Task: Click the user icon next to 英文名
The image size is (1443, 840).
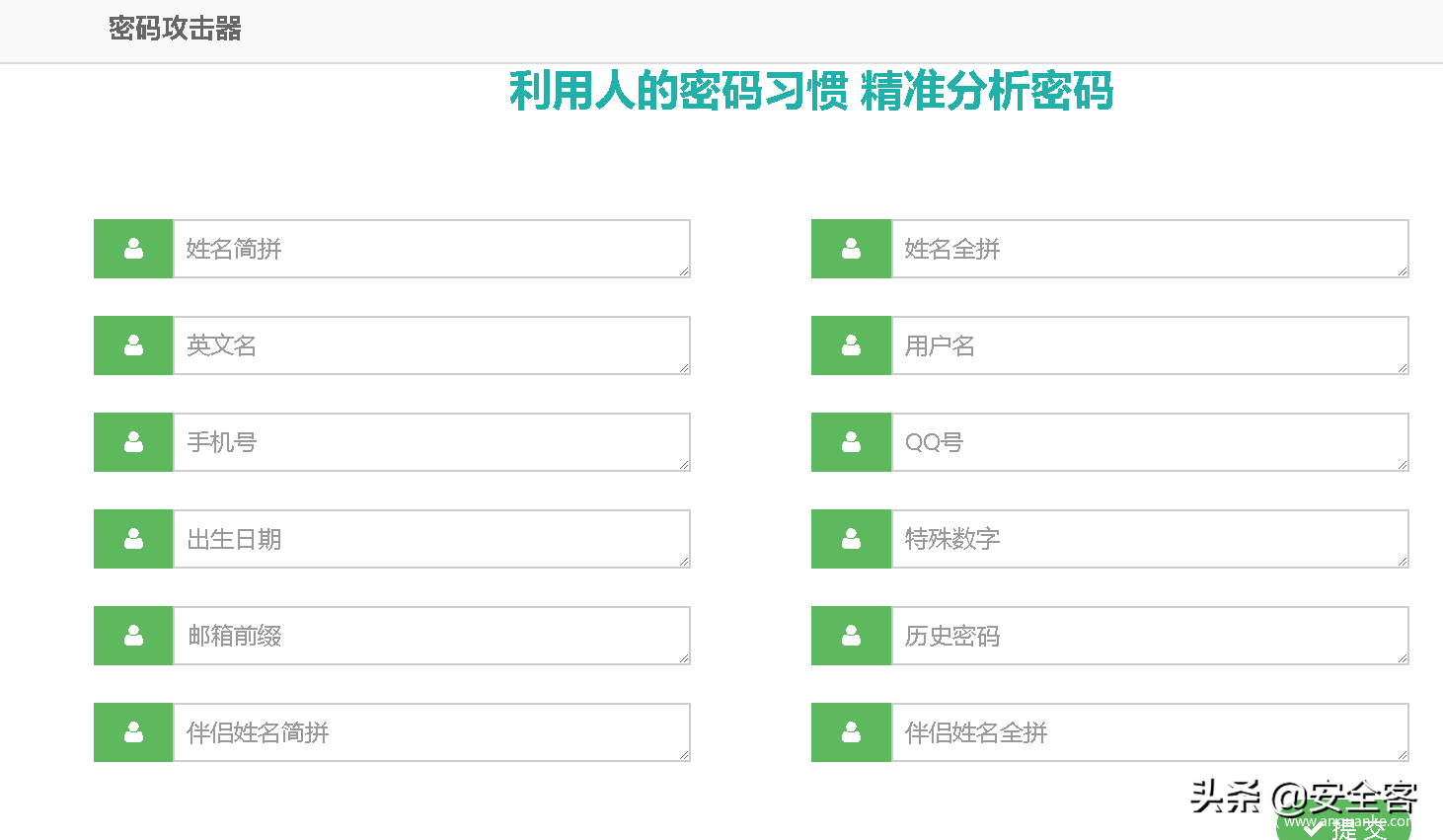Action: (x=133, y=345)
